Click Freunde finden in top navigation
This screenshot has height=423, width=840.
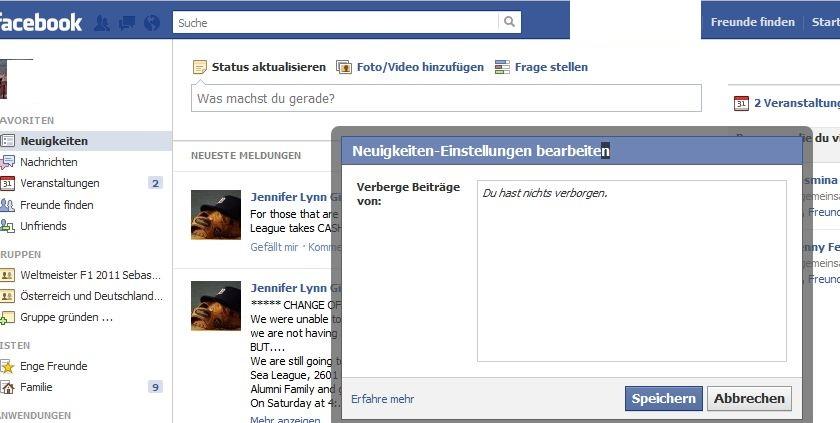[753, 22]
